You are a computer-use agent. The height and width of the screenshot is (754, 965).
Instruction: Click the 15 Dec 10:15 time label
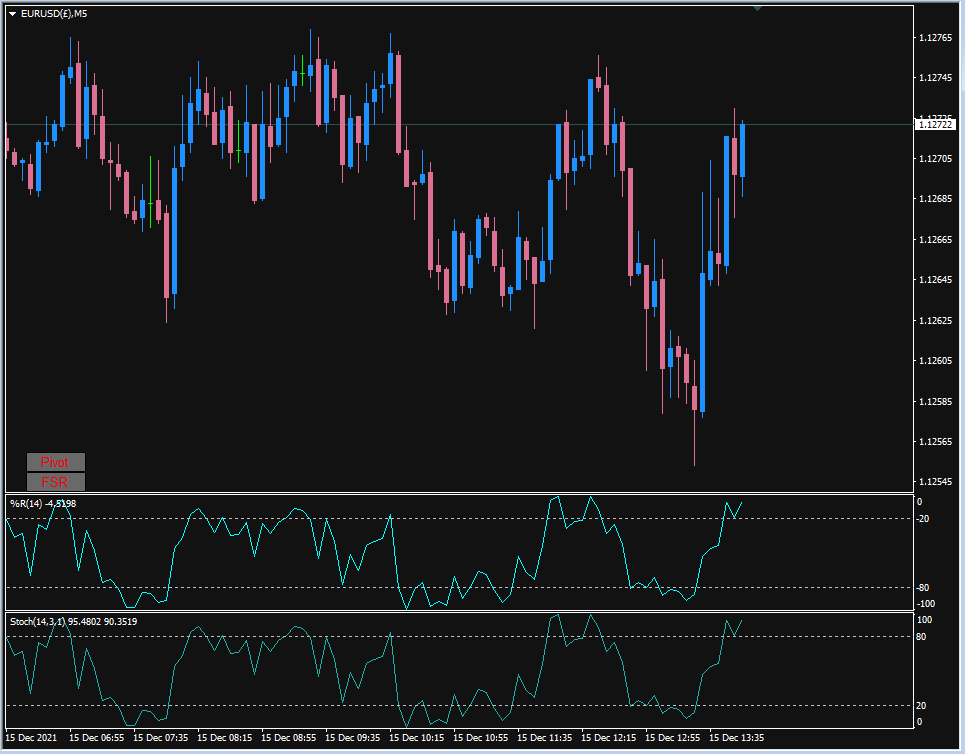pos(417,737)
